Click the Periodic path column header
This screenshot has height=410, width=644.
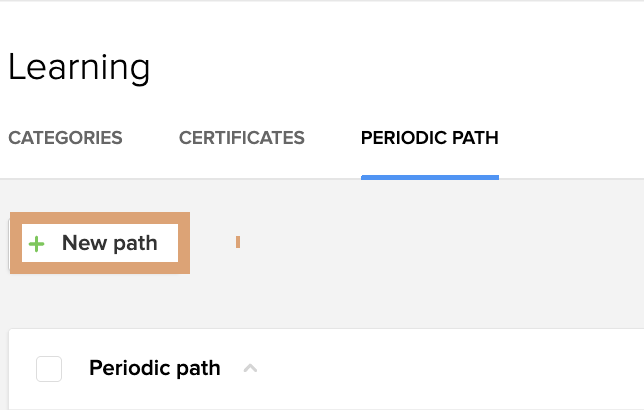(154, 368)
